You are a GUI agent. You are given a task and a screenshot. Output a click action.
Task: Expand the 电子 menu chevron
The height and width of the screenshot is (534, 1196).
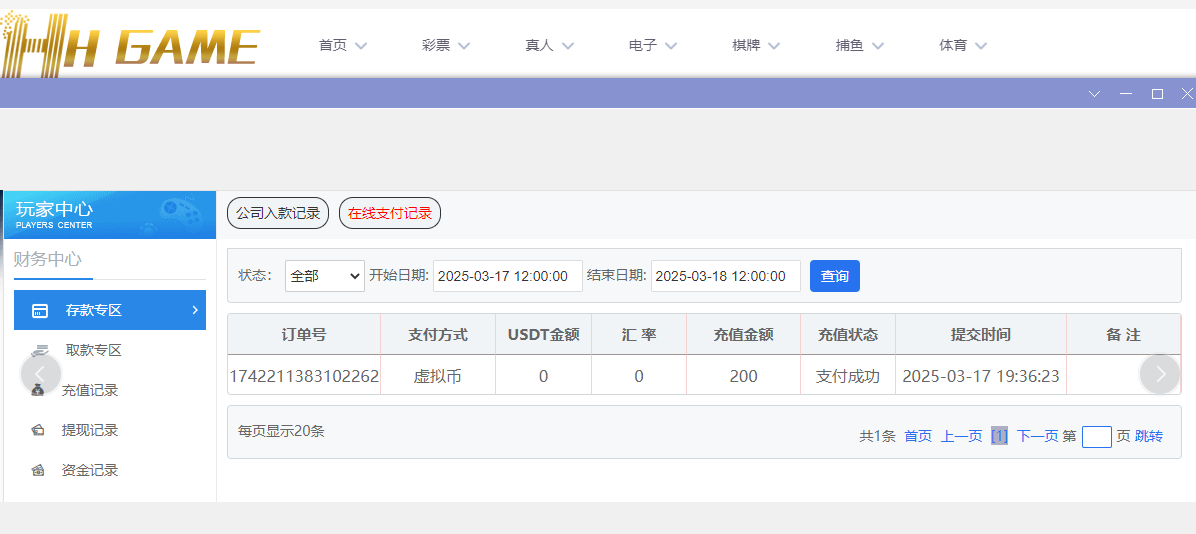coord(671,45)
